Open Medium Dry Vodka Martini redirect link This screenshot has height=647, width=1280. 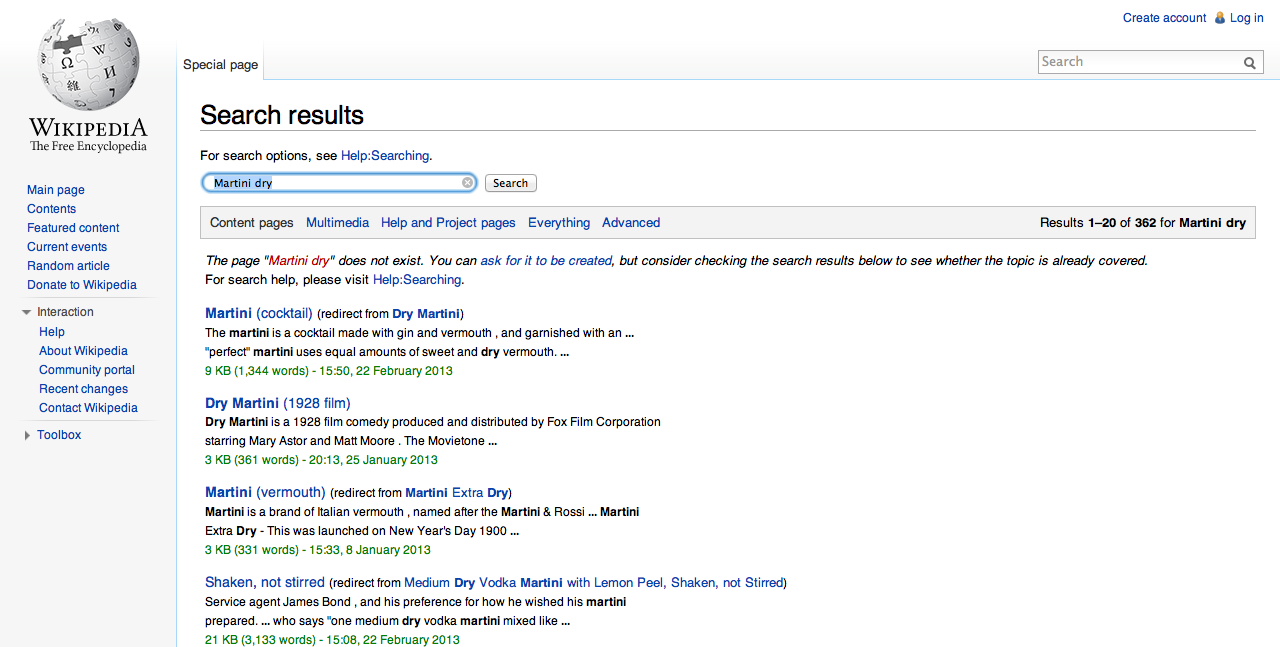point(594,583)
